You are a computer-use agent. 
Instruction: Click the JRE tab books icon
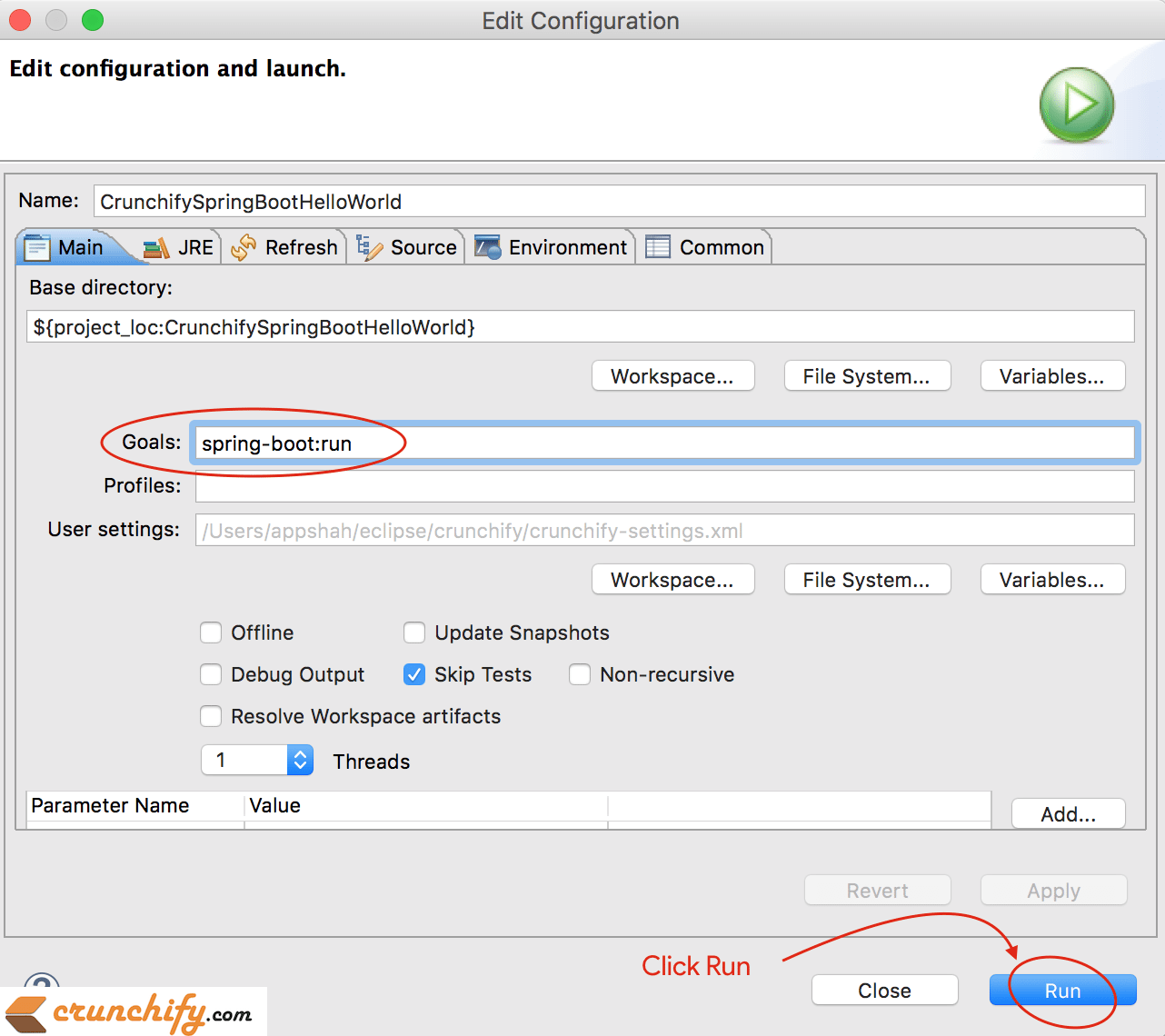(x=156, y=247)
